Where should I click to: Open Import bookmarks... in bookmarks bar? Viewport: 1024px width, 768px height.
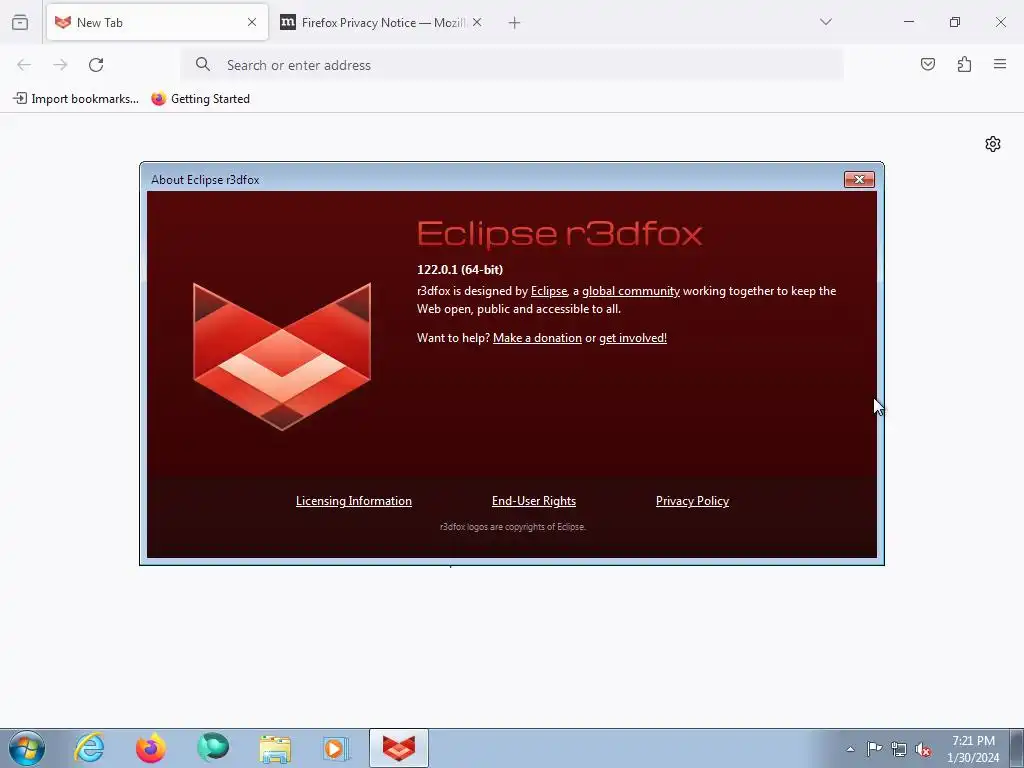coord(76,99)
